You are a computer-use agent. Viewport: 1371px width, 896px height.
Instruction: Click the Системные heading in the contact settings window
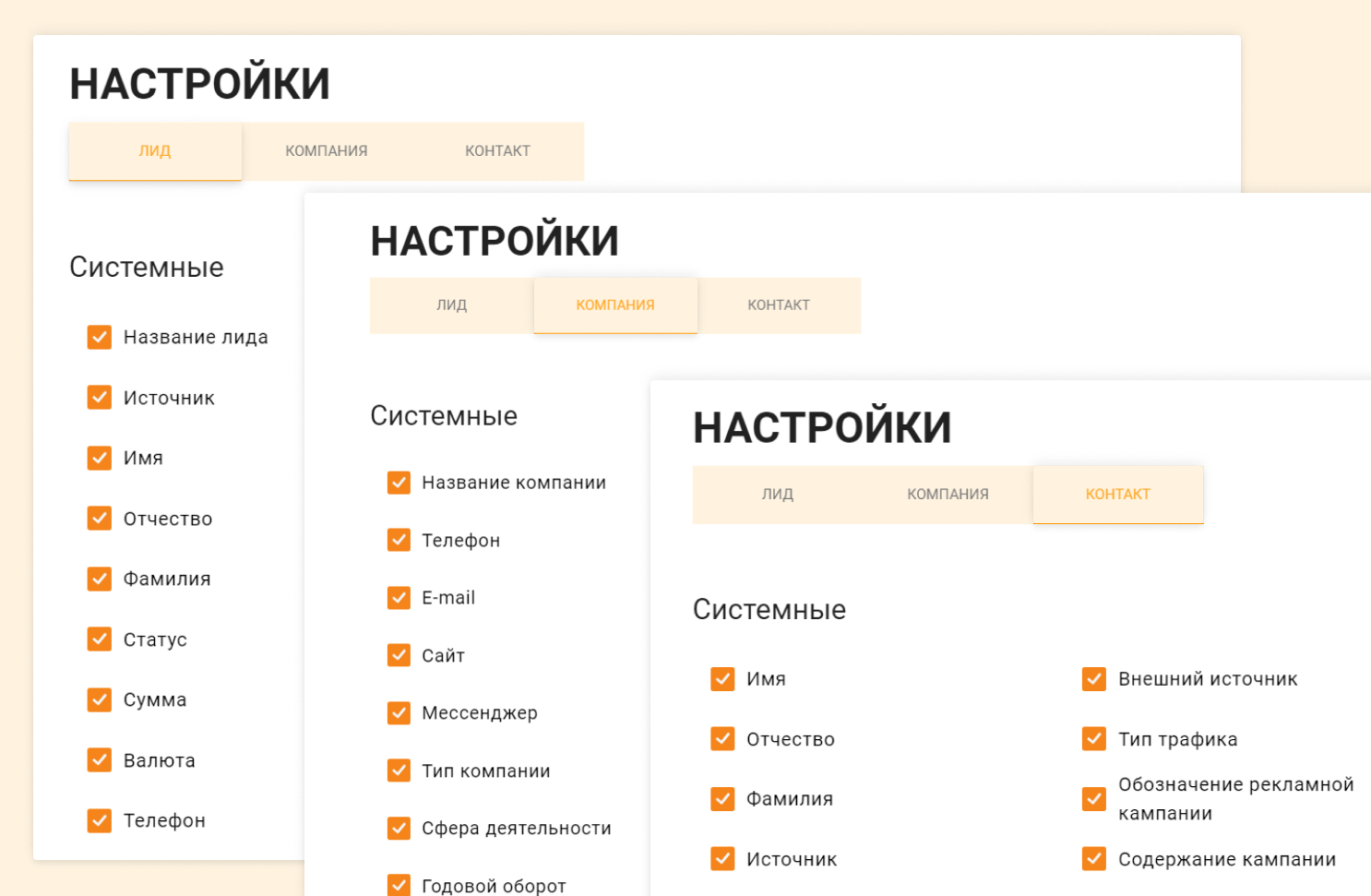(769, 610)
